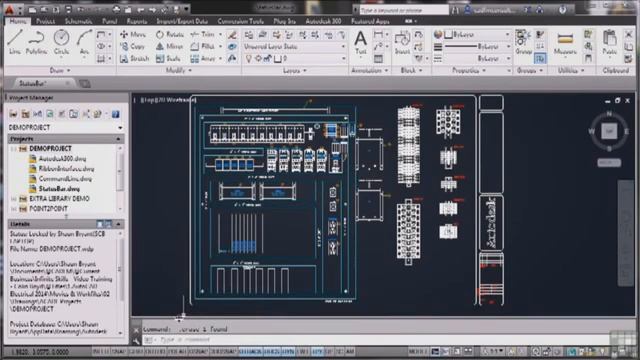Image resolution: width=640 pixels, height=360 pixels.
Task: Open Project Manager help icon
Action: [116, 114]
